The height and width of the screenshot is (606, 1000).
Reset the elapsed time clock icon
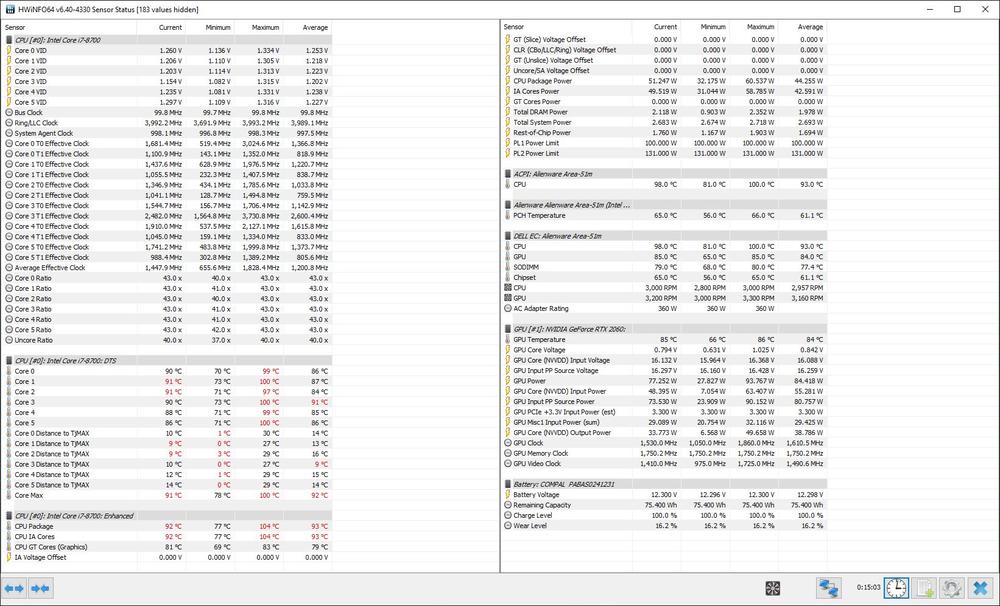[897, 588]
